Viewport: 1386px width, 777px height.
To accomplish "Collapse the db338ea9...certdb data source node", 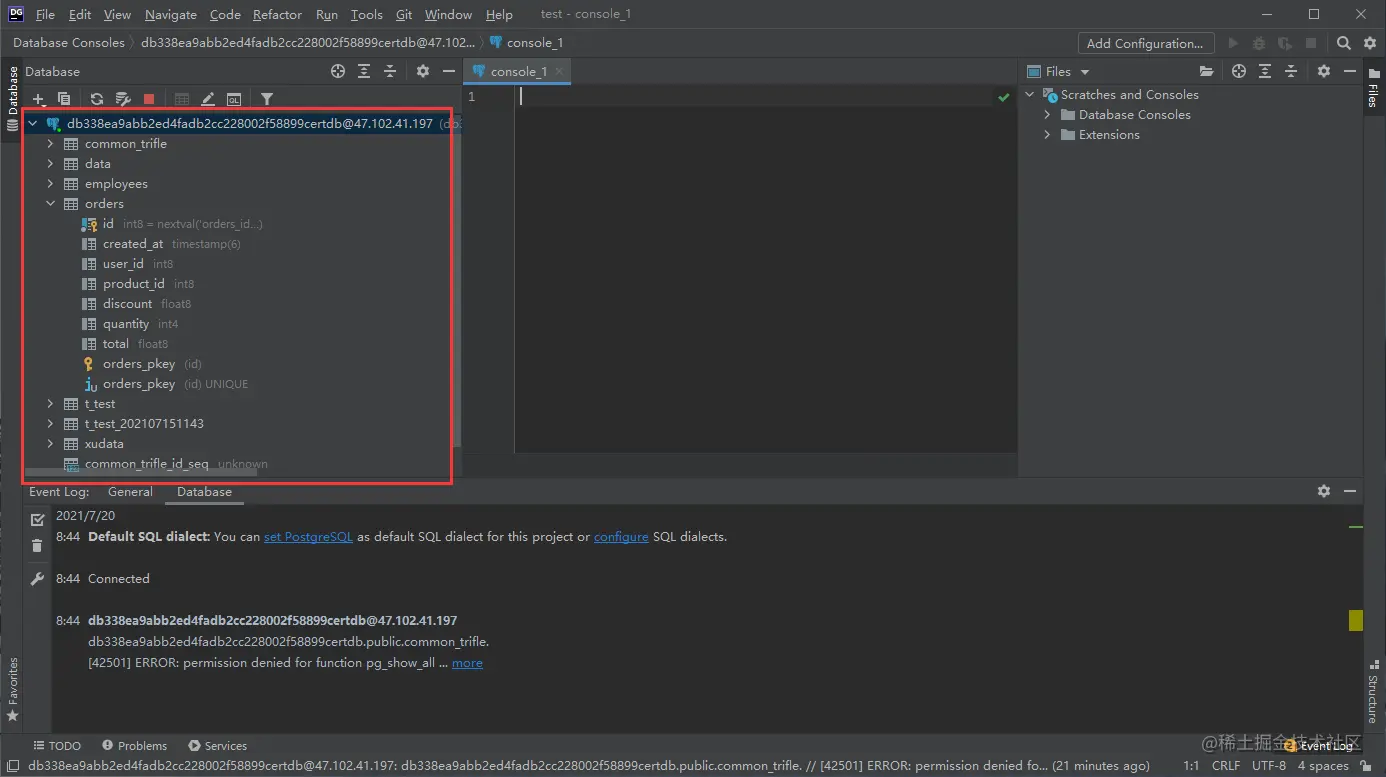I will point(33,124).
